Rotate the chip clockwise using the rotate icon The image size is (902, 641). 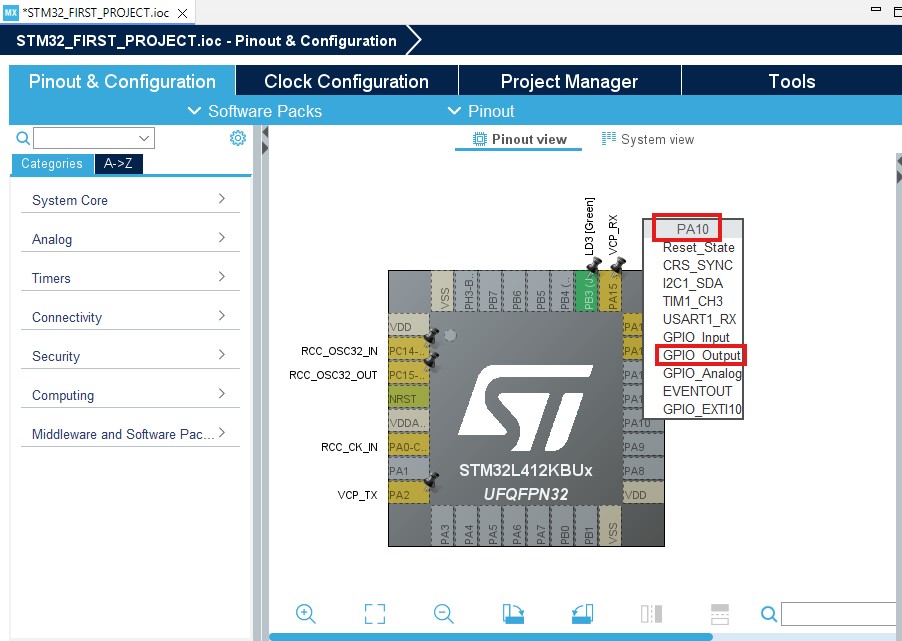tap(512, 613)
